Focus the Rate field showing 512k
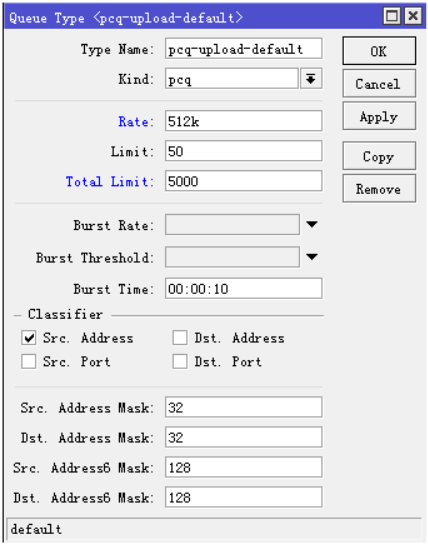The image size is (428, 546). click(243, 121)
